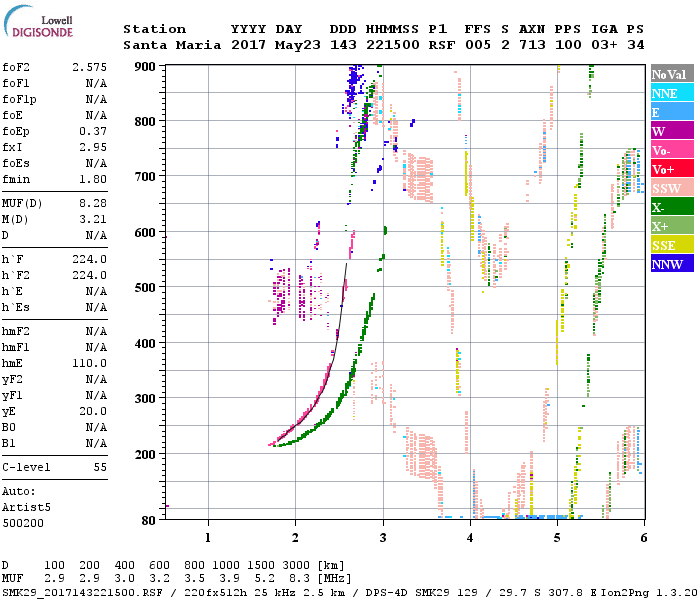Click the 80 km height axis label

(x=149, y=521)
